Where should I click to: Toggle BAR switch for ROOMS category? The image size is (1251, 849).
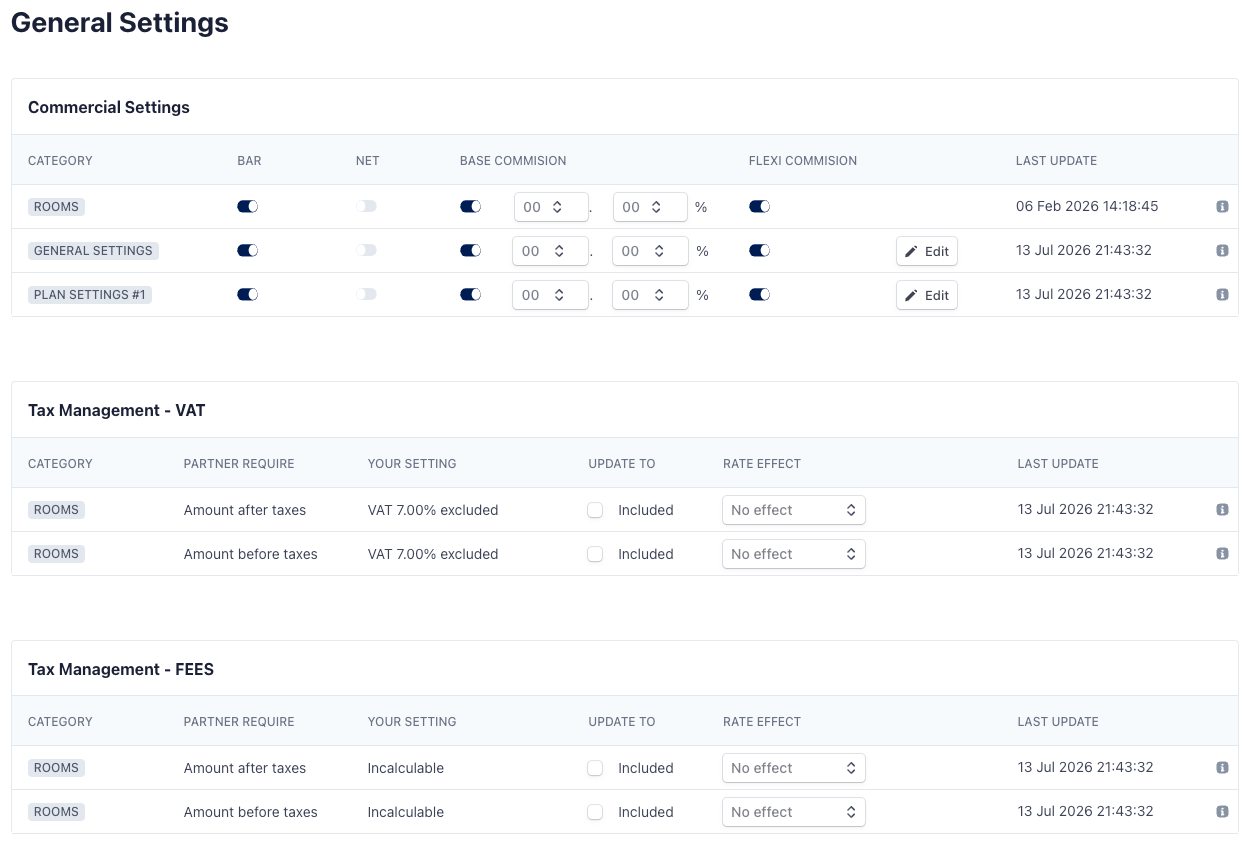(x=247, y=207)
